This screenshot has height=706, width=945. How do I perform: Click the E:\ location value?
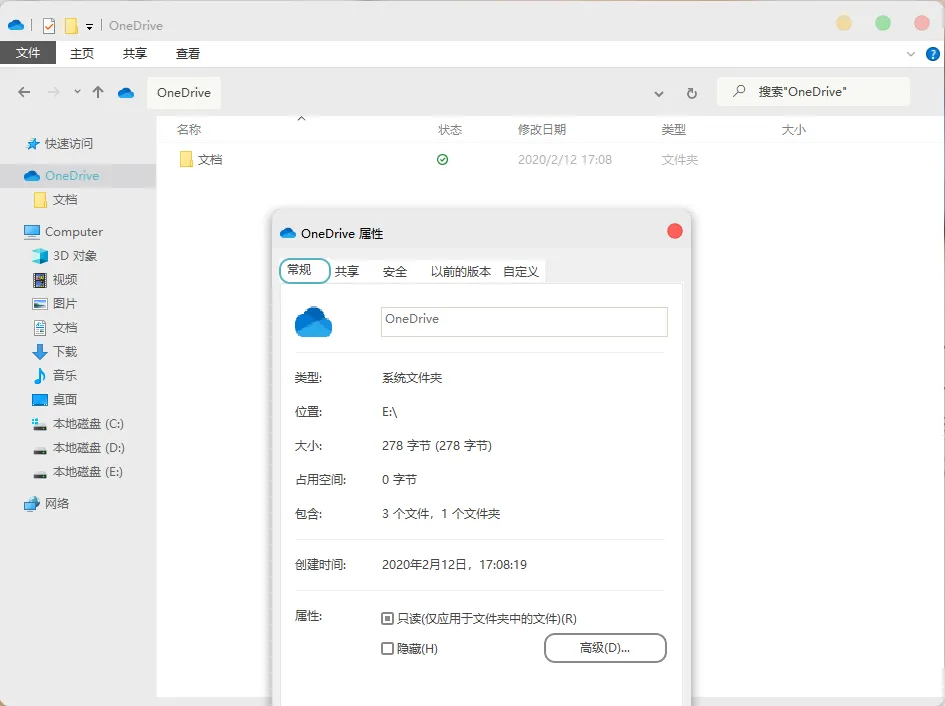[389, 412]
